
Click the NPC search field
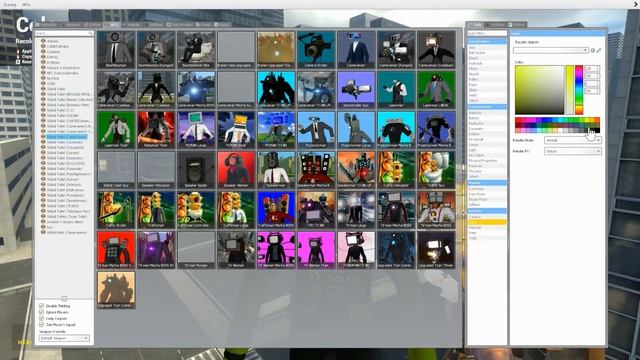tap(64, 33)
